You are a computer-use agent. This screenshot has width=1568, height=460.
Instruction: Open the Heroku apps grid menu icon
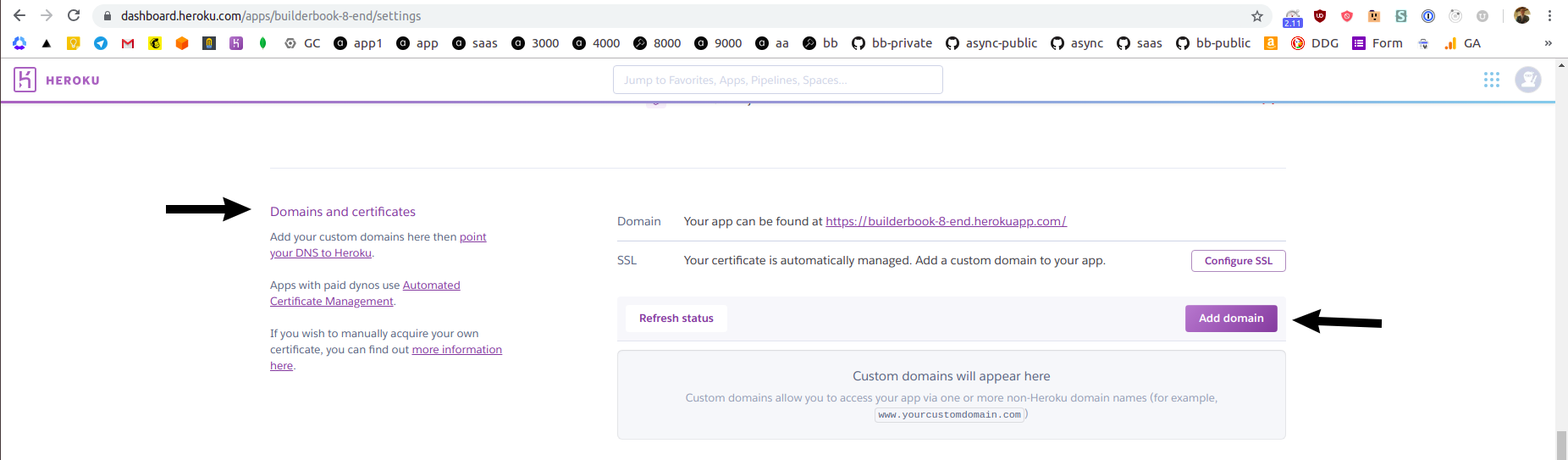1492,80
